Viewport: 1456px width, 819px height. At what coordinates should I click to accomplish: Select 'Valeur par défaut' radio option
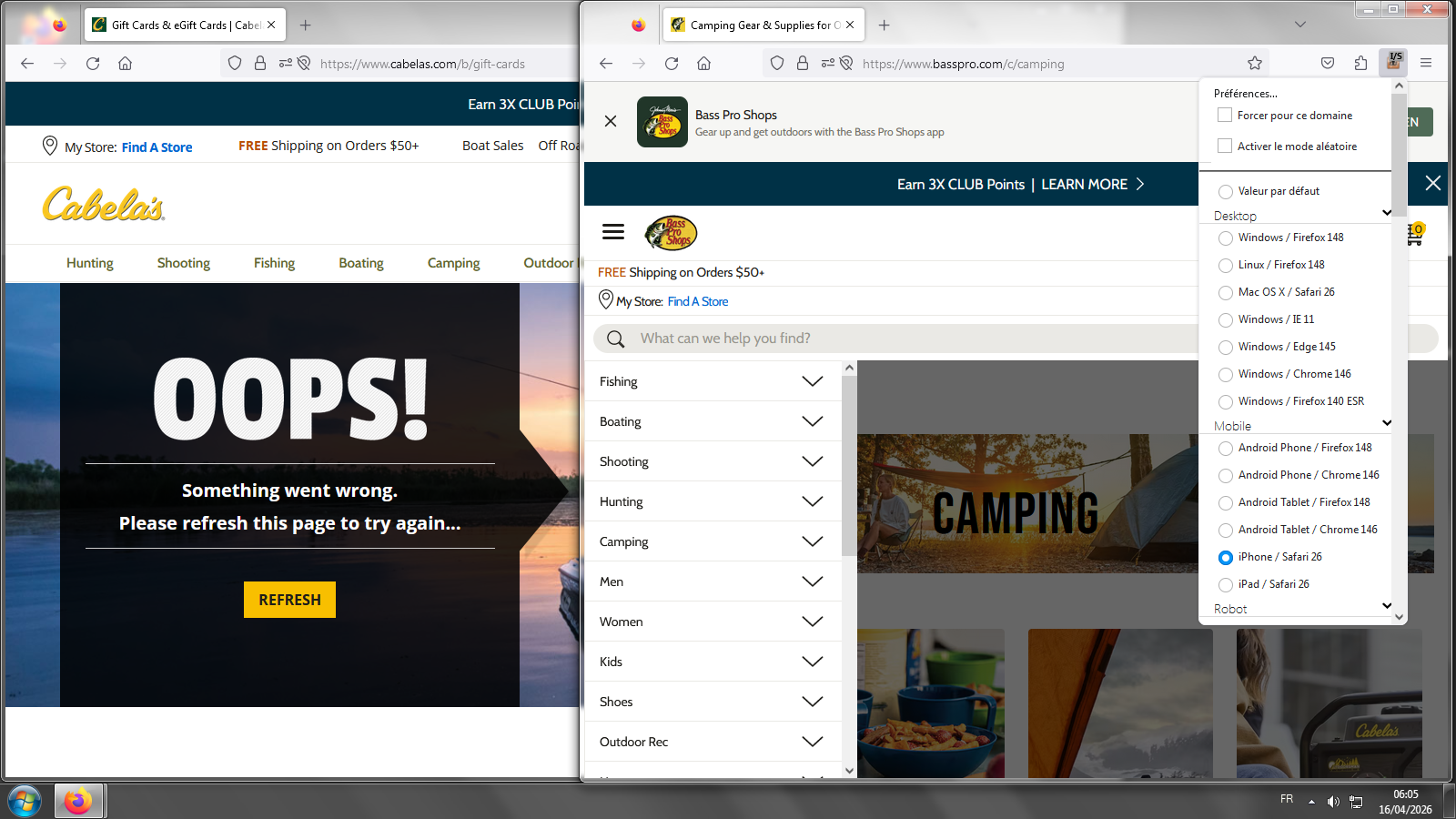[1226, 192]
